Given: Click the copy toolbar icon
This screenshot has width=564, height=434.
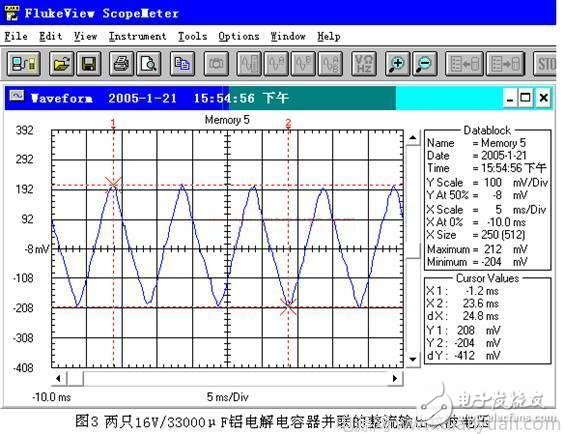Looking at the screenshot, I should 182,64.
